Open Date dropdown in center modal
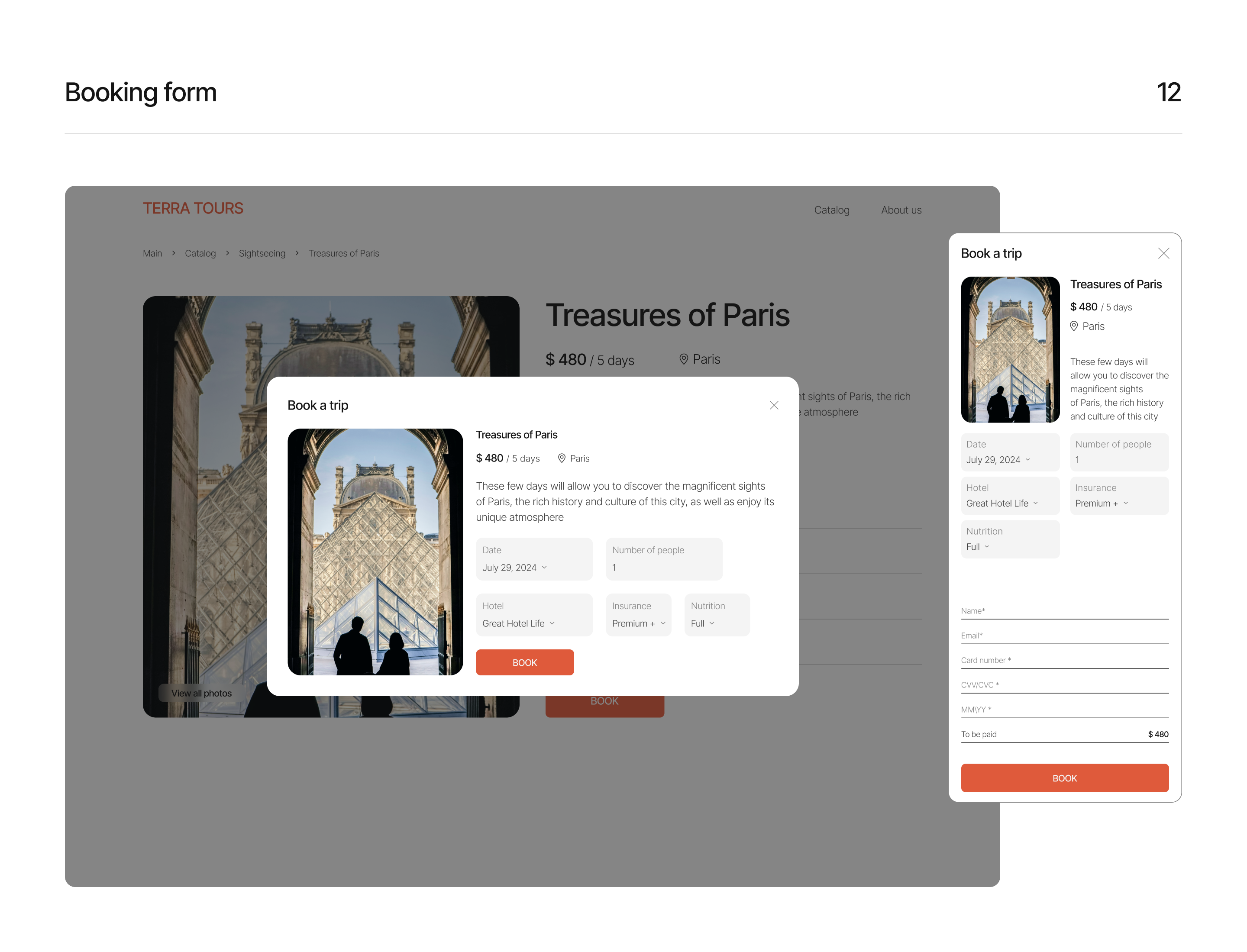The width and height of the screenshot is (1247, 952). click(x=534, y=559)
